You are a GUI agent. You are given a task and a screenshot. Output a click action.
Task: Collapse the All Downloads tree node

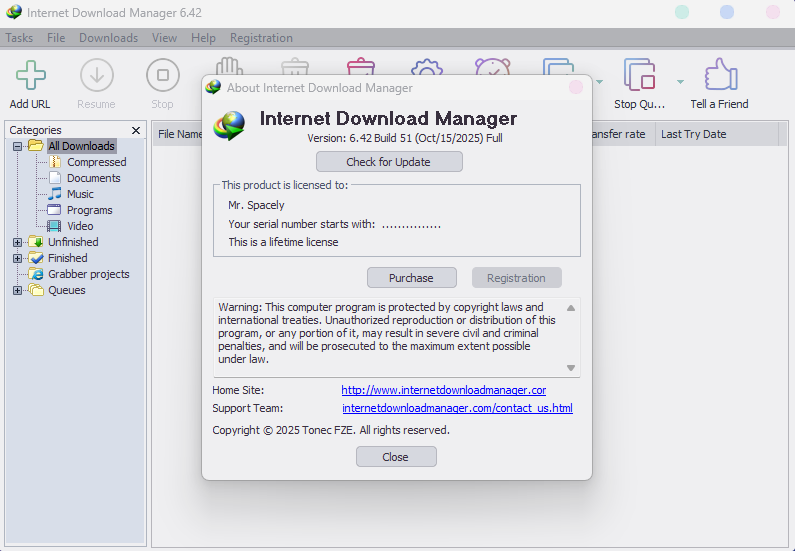17,146
